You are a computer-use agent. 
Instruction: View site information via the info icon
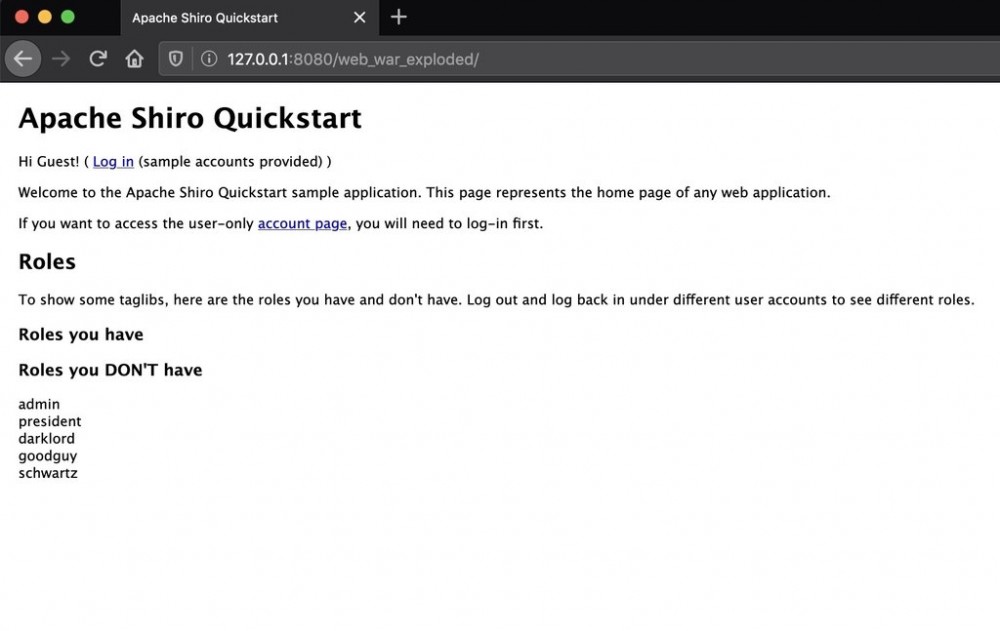point(207,58)
